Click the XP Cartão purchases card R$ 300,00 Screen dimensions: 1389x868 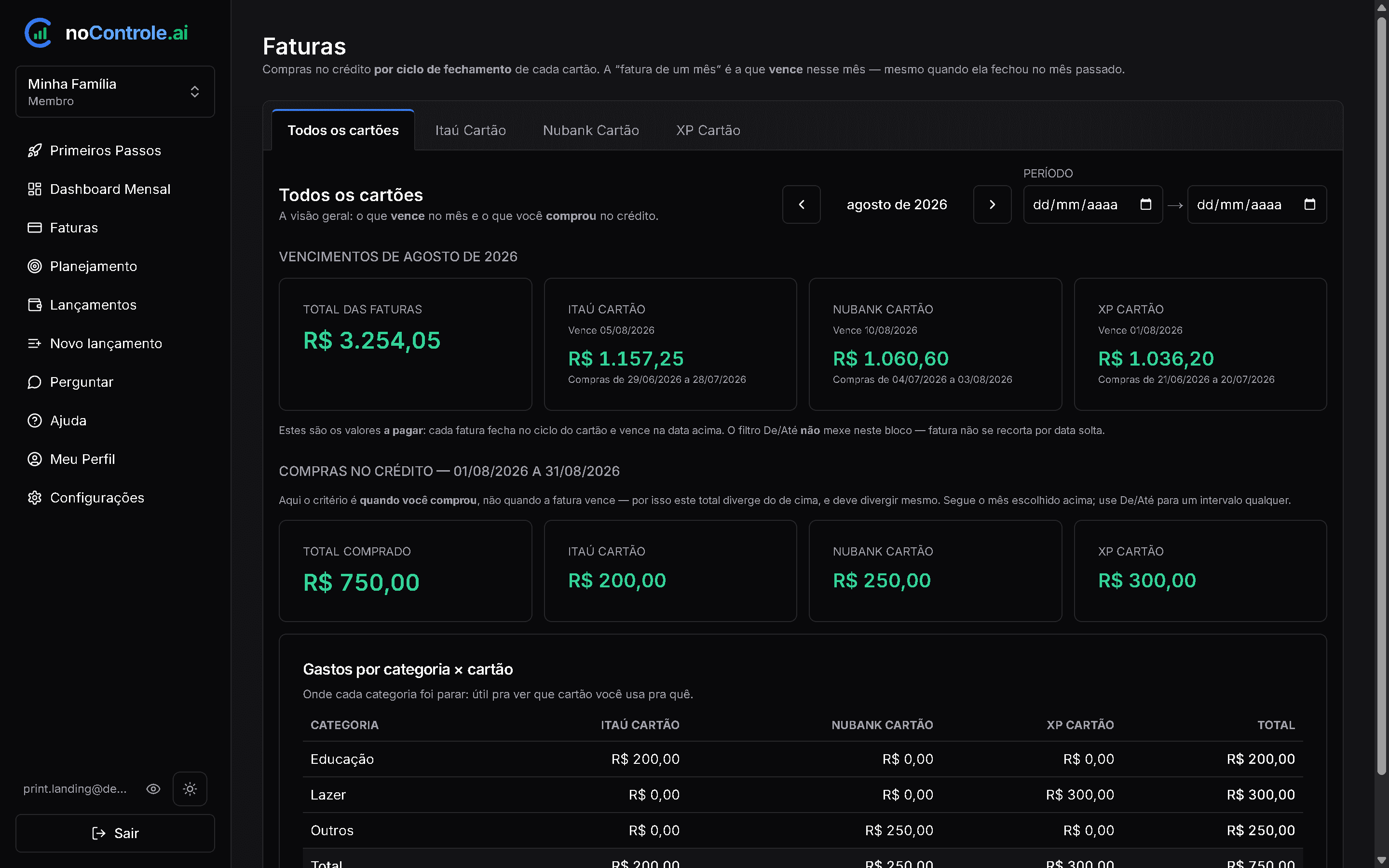point(1200,570)
